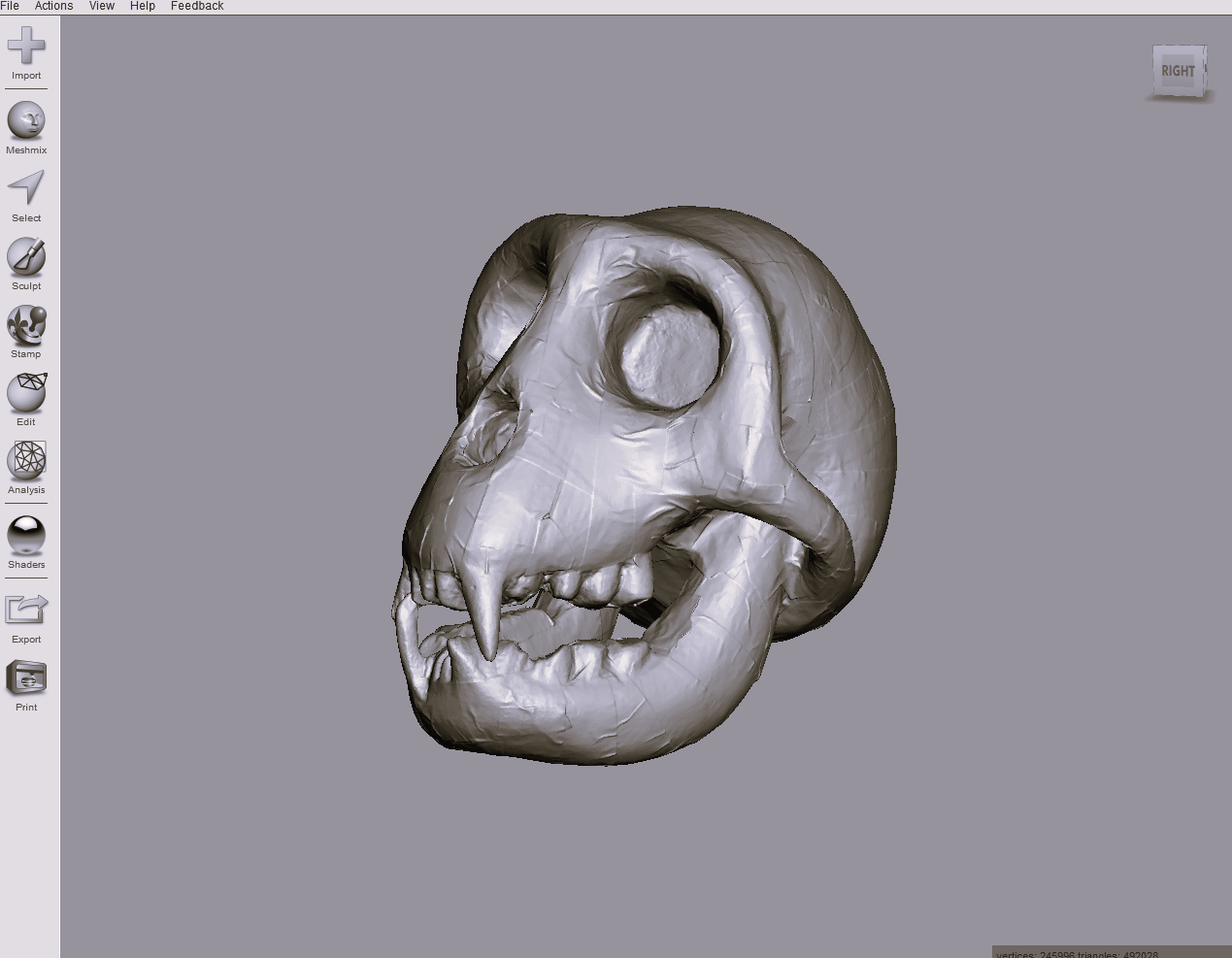Open the Shaders sphere icon
Viewport: 1232px width, 958px height.
pyautogui.click(x=26, y=536)
